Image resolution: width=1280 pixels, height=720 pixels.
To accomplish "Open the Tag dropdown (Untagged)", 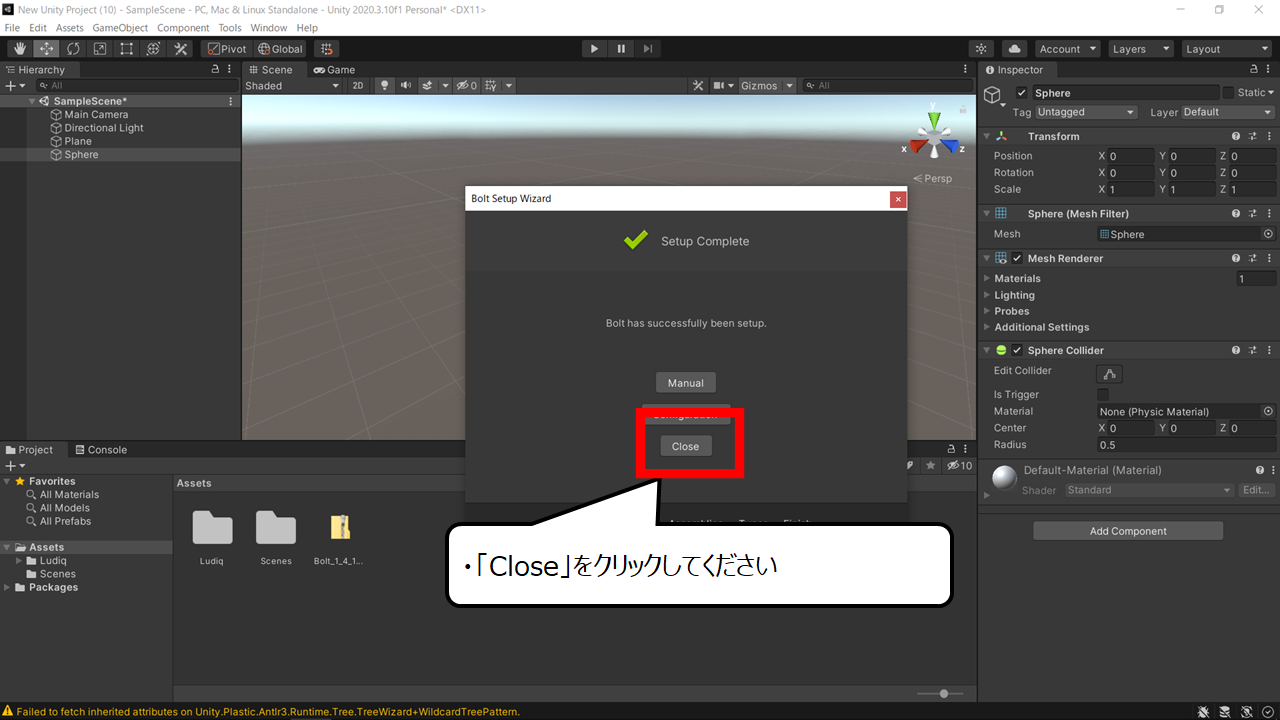I will pyautogui.click(x=1086, y=112).
